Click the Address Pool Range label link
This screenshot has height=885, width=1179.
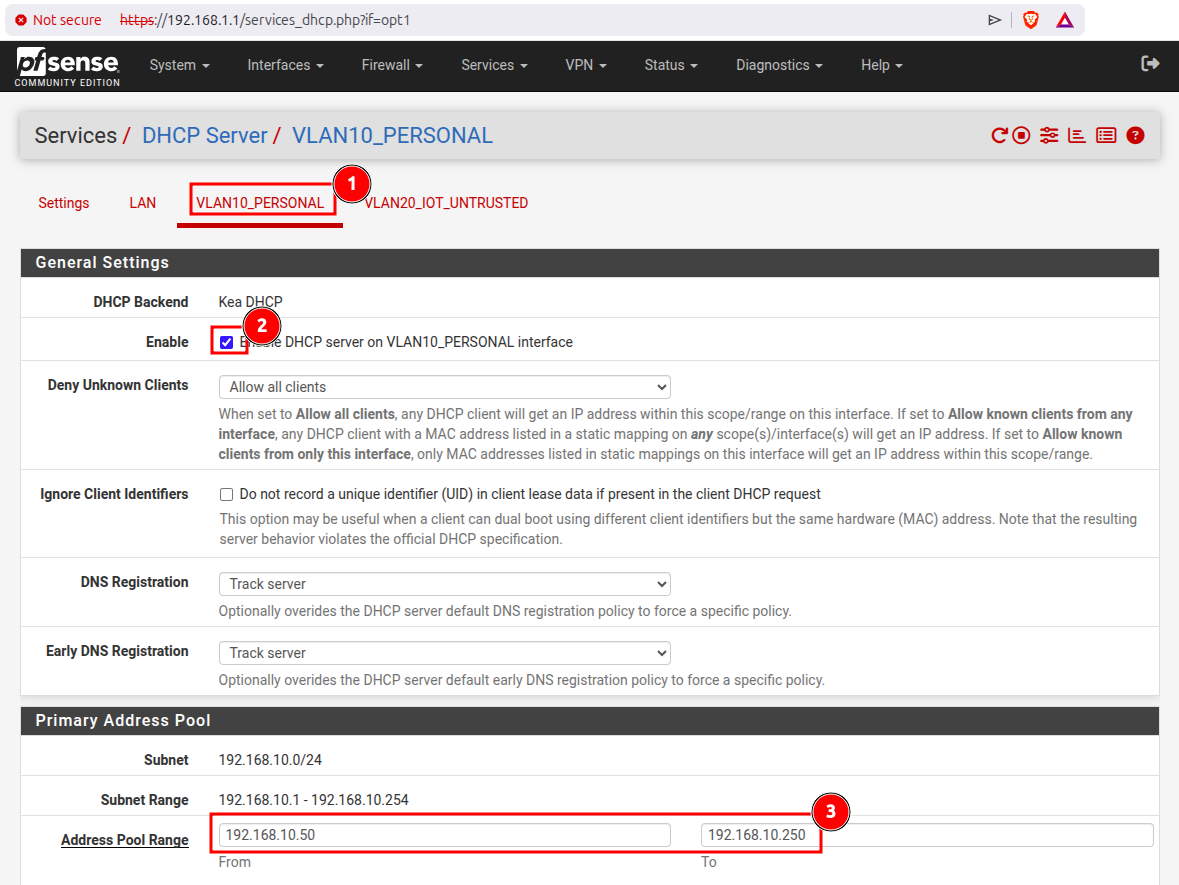pyautogui.click(x=125, y=840)
